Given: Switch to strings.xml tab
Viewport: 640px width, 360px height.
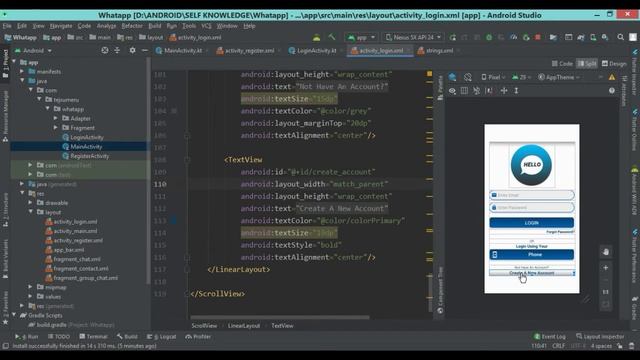Looking at the screenshot, I should coord(439,51).
